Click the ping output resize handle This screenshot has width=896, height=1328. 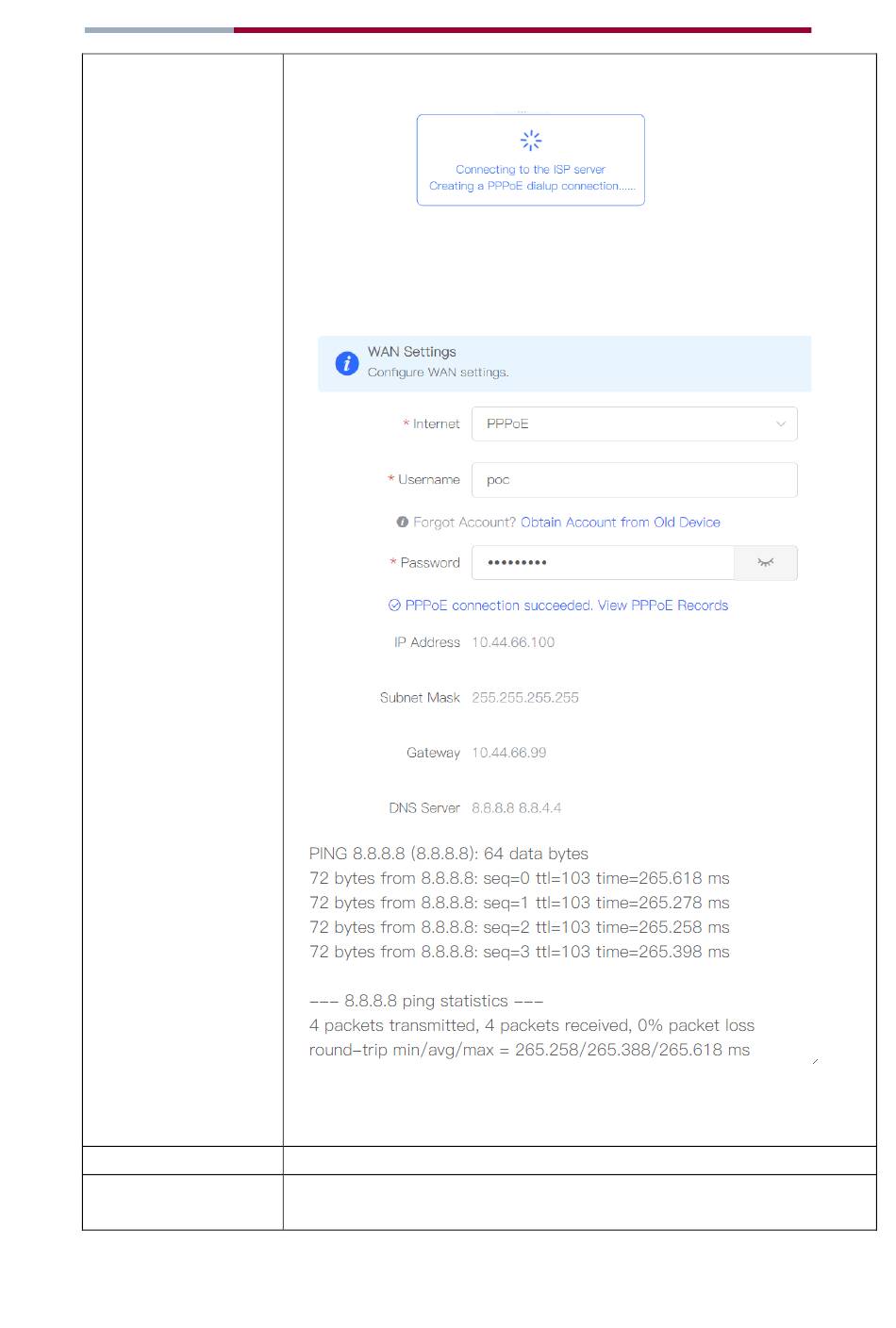[815, 1061]
